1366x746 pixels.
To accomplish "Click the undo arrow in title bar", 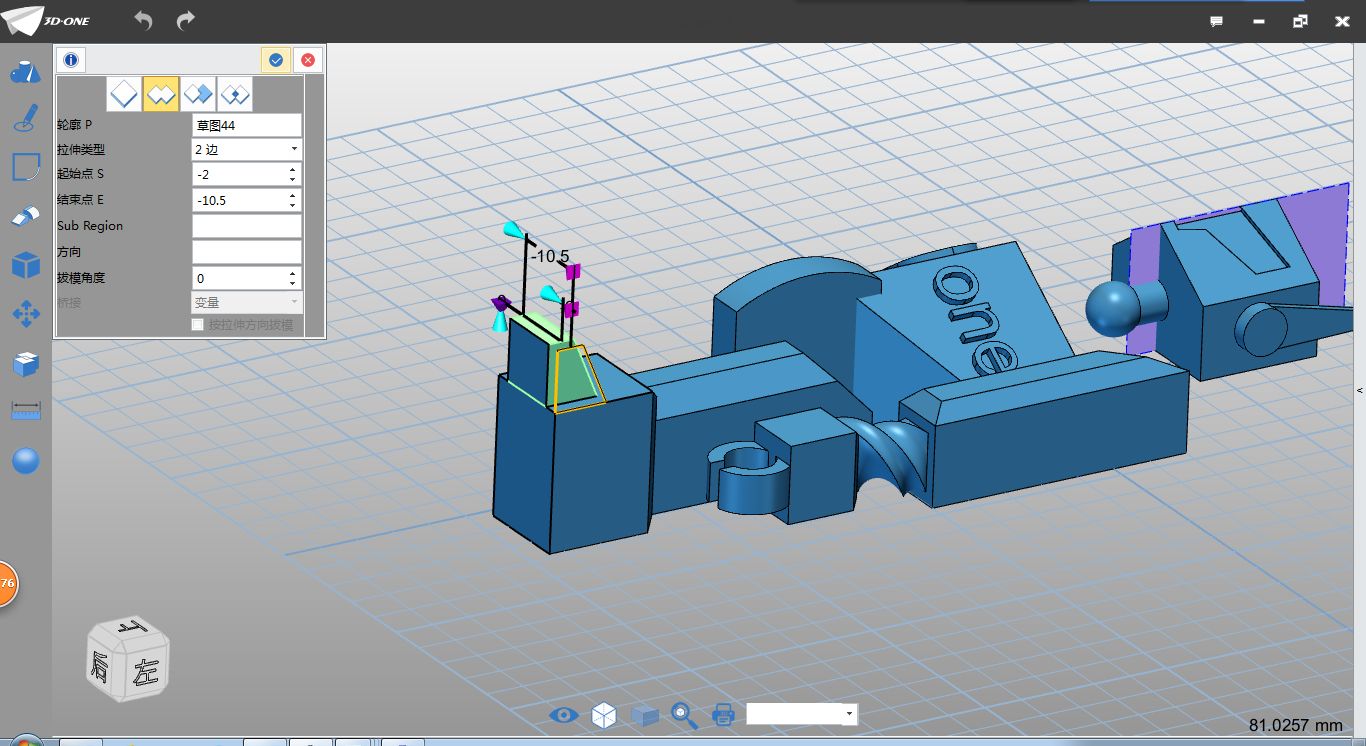I will click(x=143, y=20).
